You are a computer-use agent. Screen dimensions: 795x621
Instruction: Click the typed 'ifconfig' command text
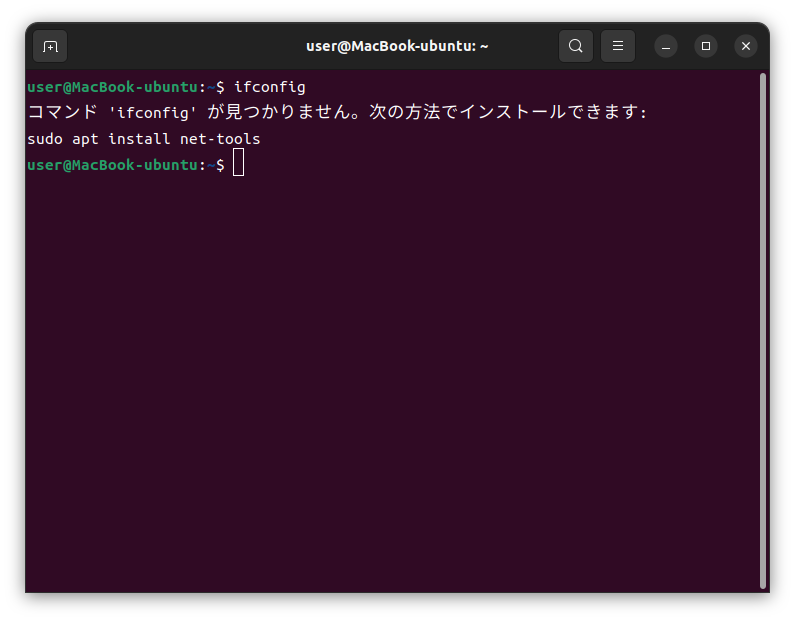(x=270, y=87)
